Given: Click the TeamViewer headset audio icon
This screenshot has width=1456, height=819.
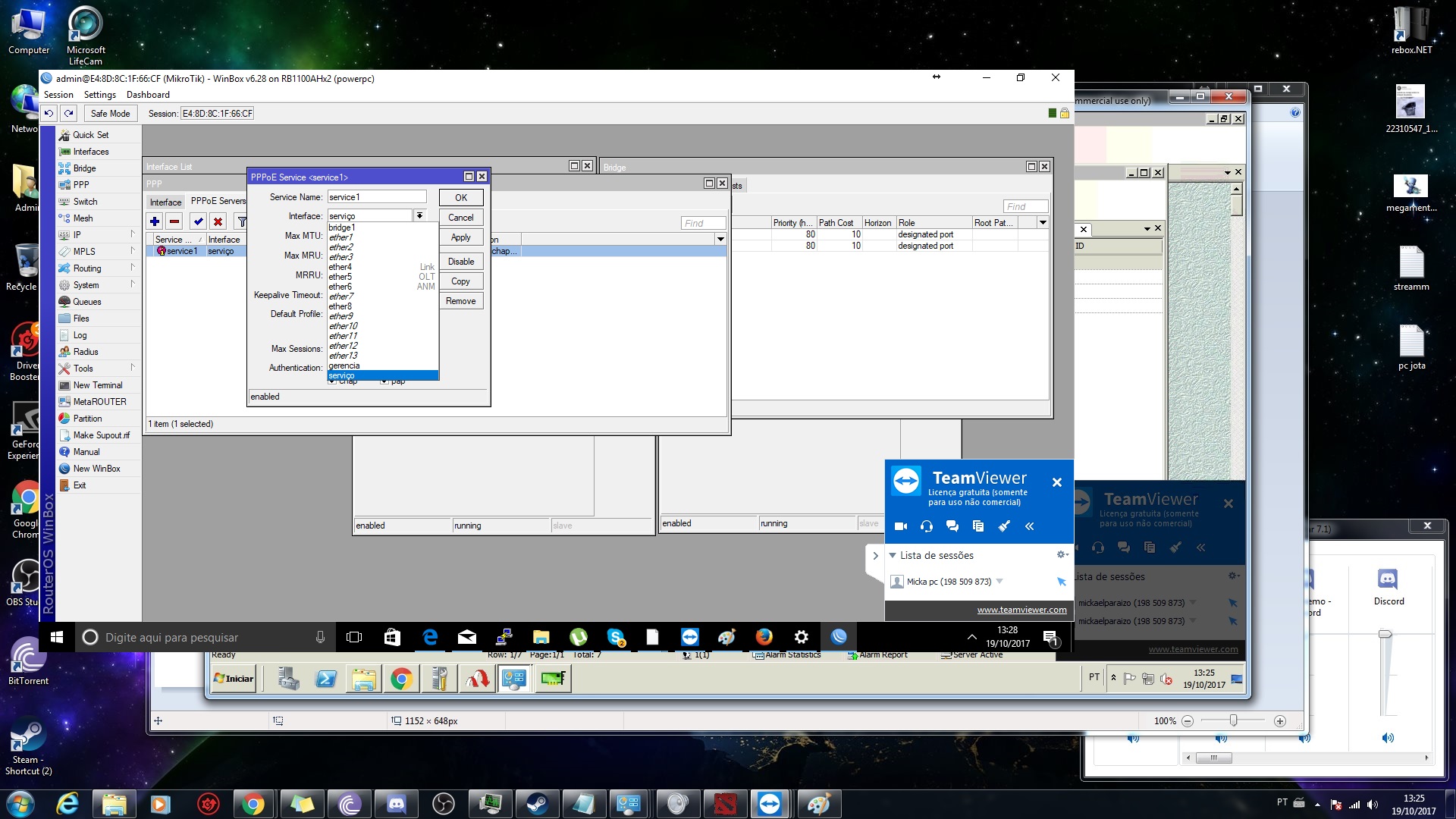Looking at the screenshot, I should (x=927, y=526).
